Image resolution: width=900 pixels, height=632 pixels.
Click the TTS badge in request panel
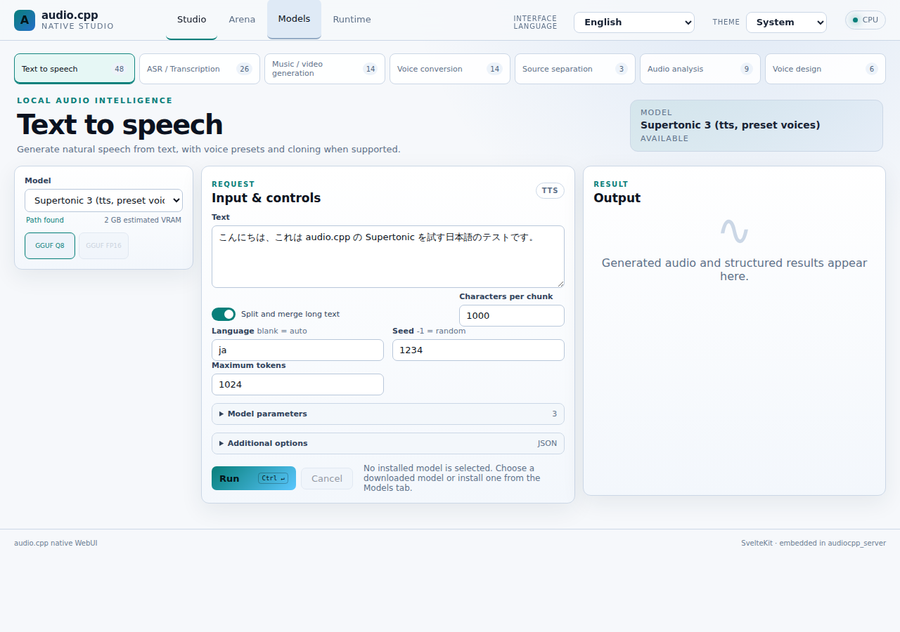(x=550, y=191)
